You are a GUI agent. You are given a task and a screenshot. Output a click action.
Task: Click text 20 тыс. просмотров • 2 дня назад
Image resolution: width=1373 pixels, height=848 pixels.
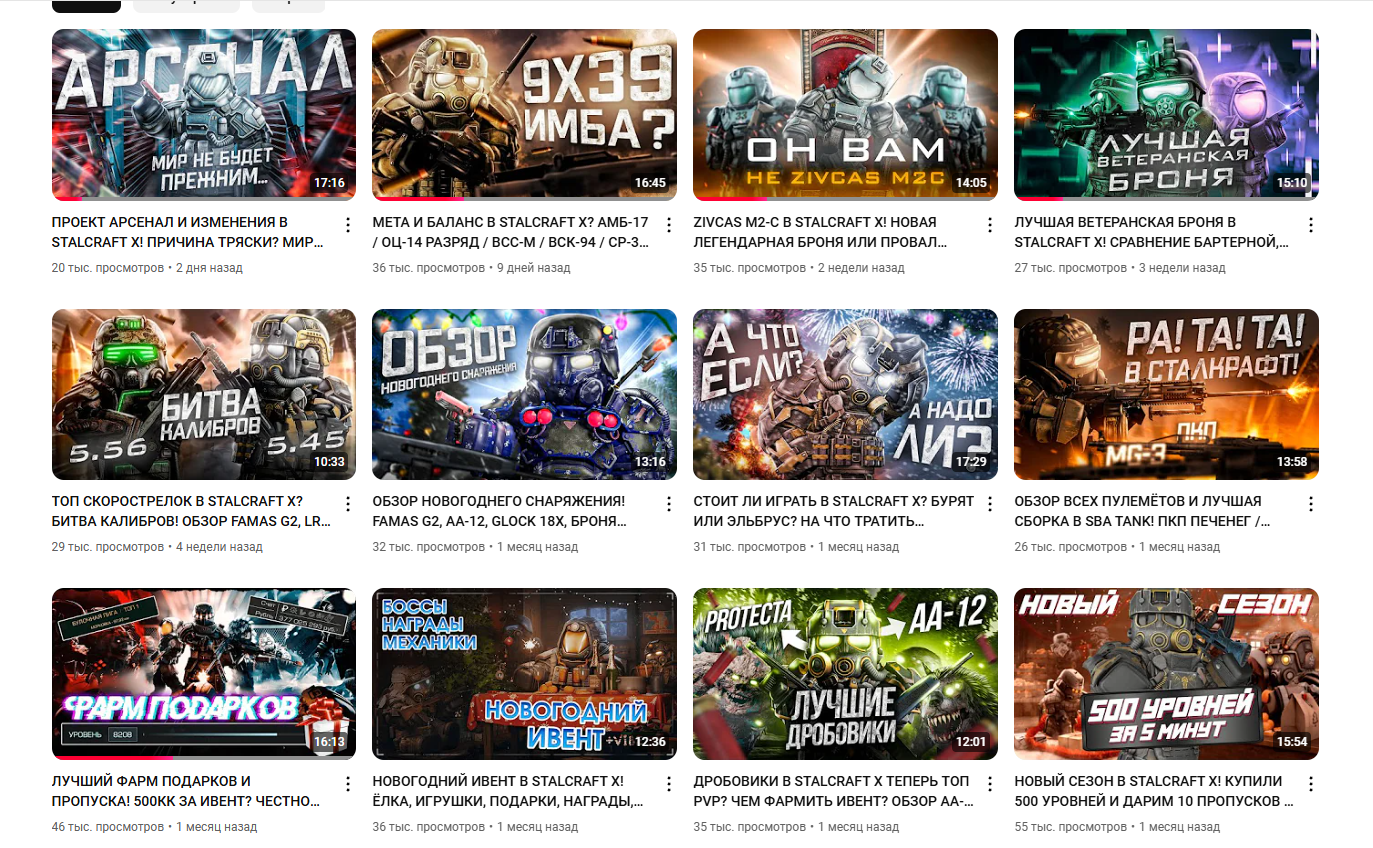click(x=147, y=268)
